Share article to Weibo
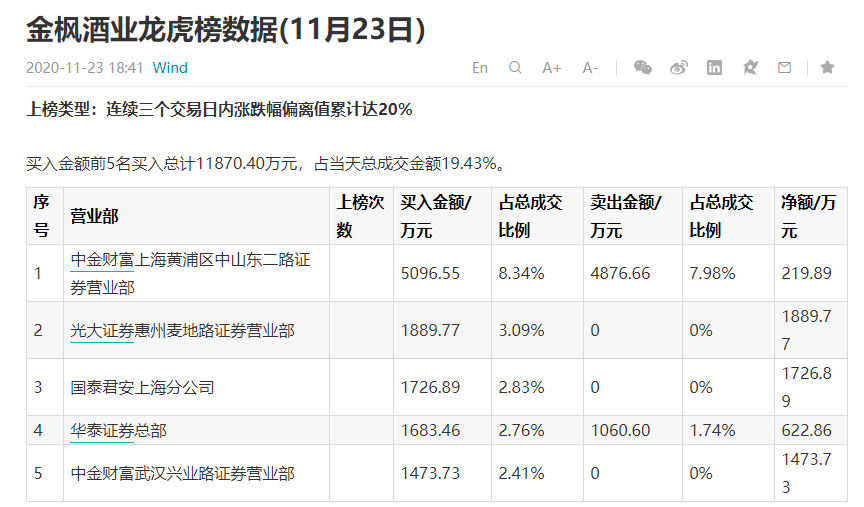This screenshot has height=507, width=864. click(x=678, y=68)
